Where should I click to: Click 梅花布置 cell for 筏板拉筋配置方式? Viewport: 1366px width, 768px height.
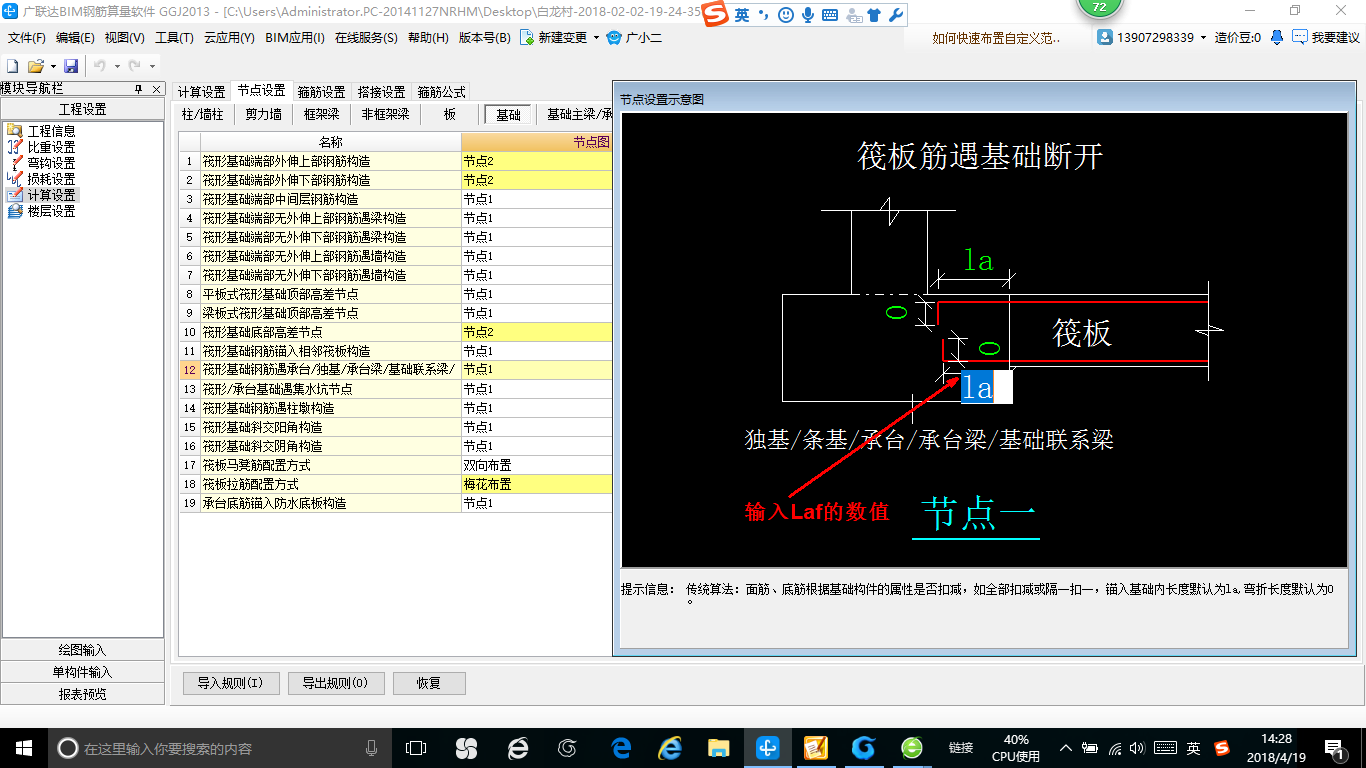[537, 484]
